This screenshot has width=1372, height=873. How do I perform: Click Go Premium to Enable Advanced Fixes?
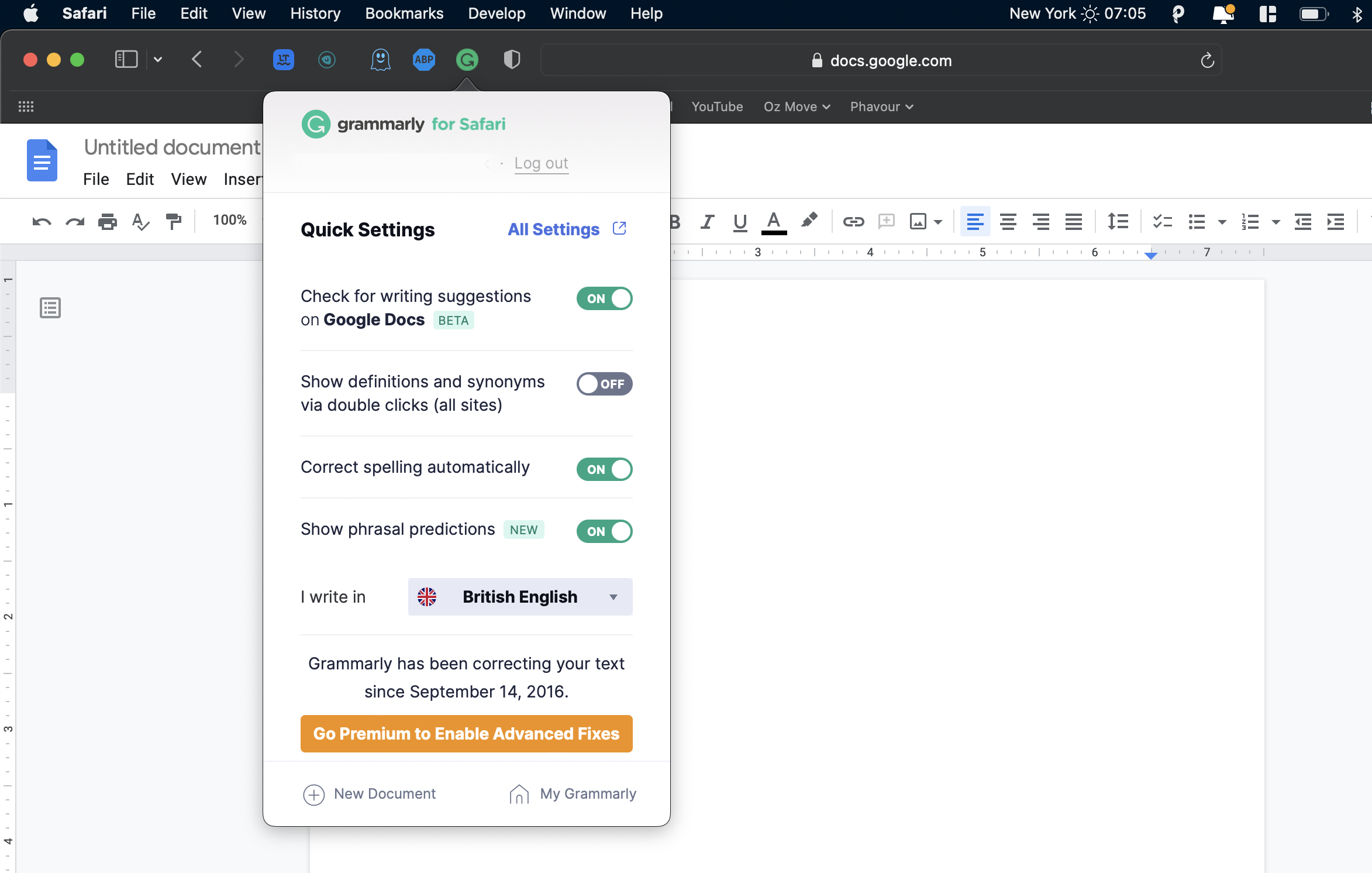[x=466, y=734]
